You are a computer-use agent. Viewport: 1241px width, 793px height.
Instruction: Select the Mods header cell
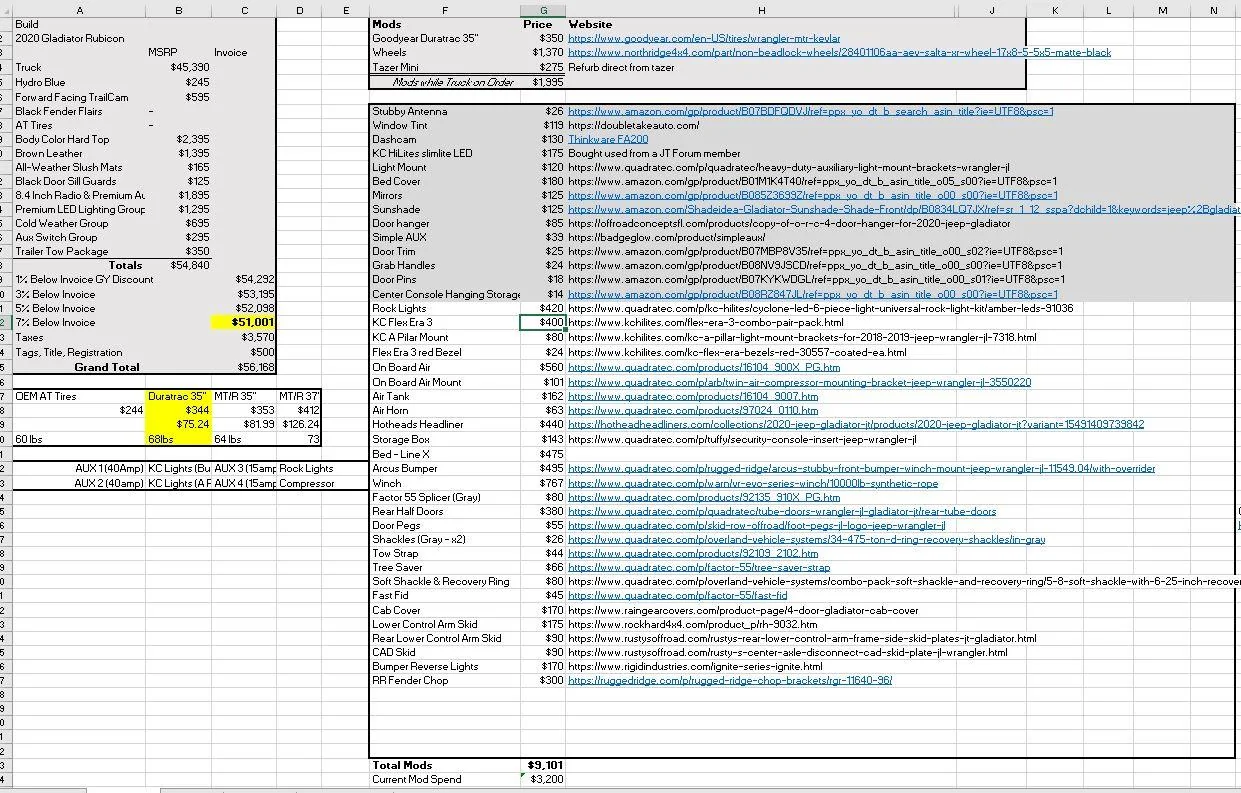point(445,24)
